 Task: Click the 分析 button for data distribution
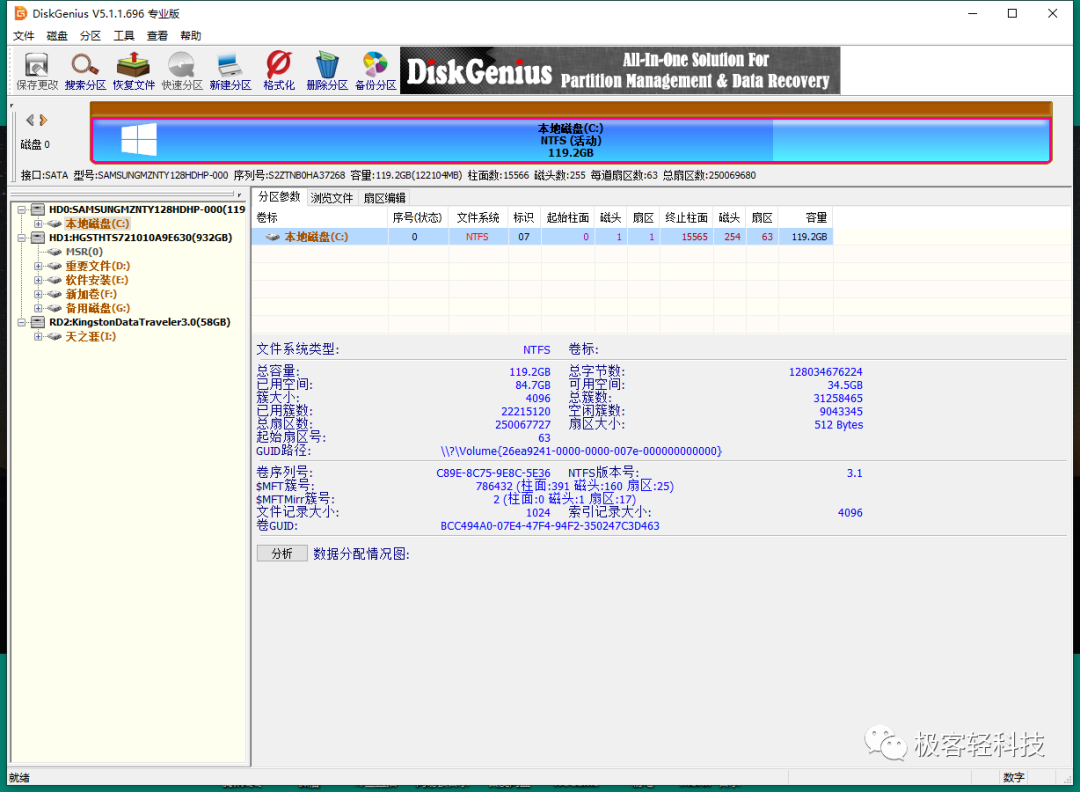tap(281, 552)
